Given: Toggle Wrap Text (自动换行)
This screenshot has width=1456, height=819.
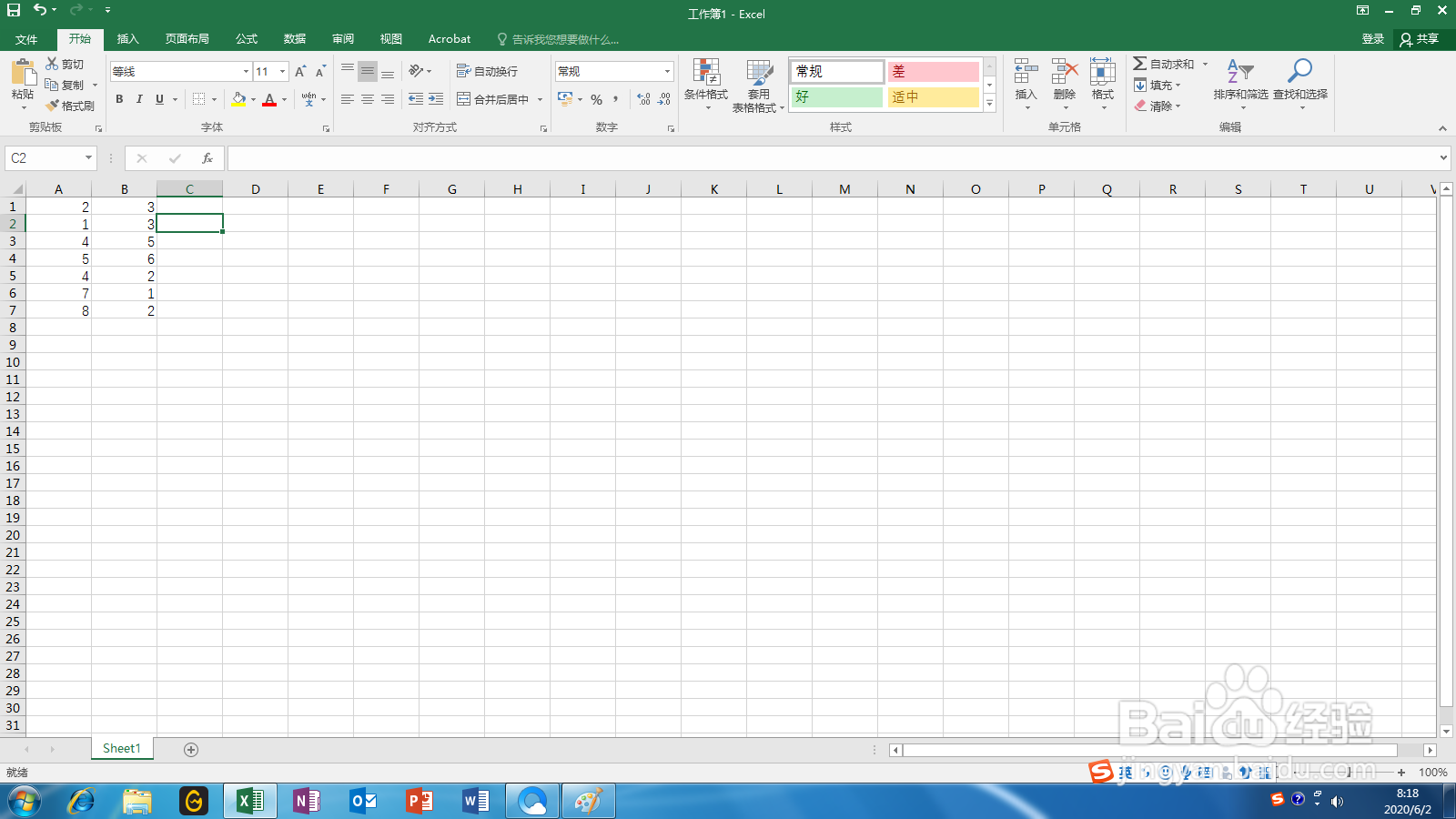Looking at the screenshot, I should pos(487,71).
